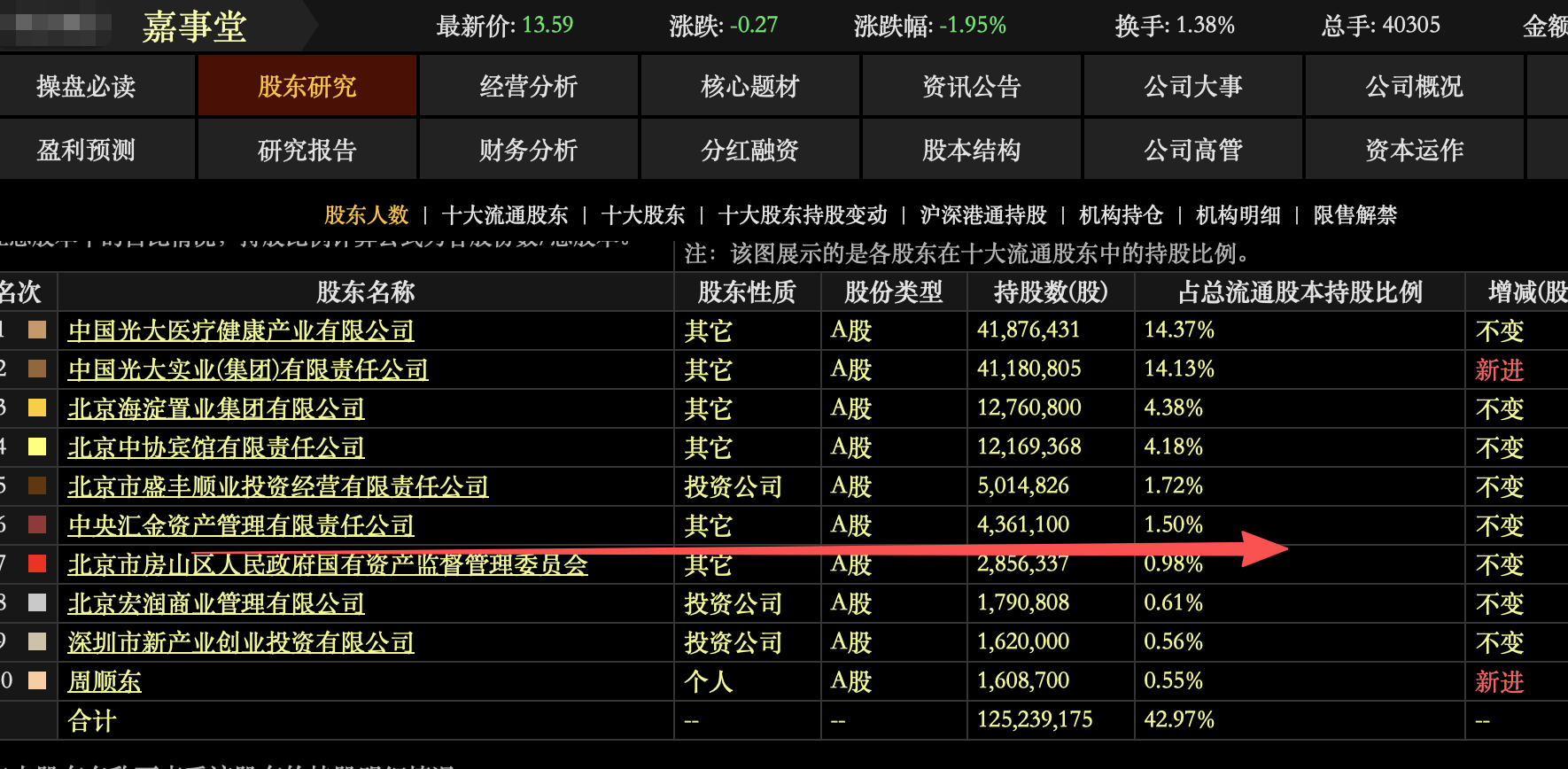Click red swatch beside 北京市房山区 row
Viewport: 1568px width, 769px height.
click(x=37, y=563)
